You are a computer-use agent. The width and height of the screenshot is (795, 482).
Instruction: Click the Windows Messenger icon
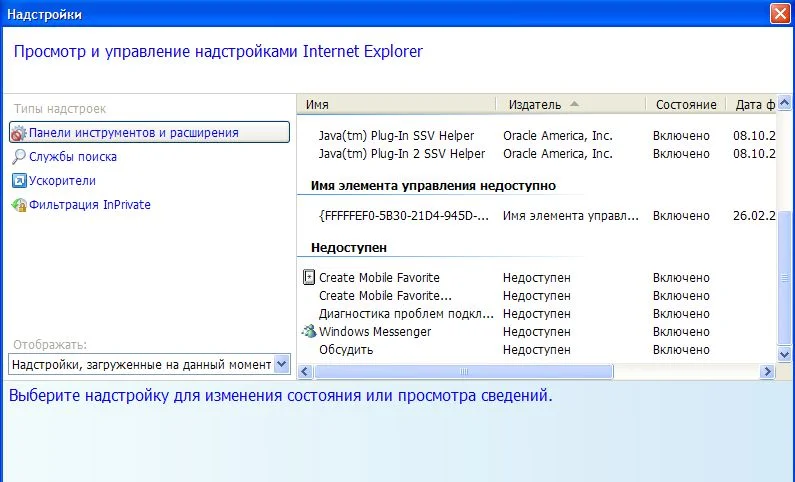309,331
